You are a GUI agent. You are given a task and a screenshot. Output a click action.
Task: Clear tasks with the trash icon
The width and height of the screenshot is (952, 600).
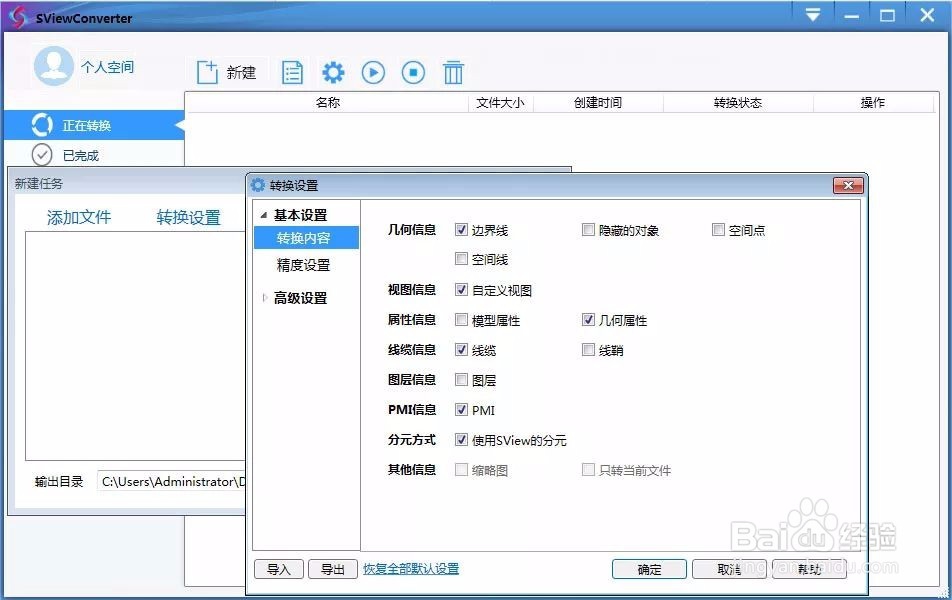(x=453, y=71)
